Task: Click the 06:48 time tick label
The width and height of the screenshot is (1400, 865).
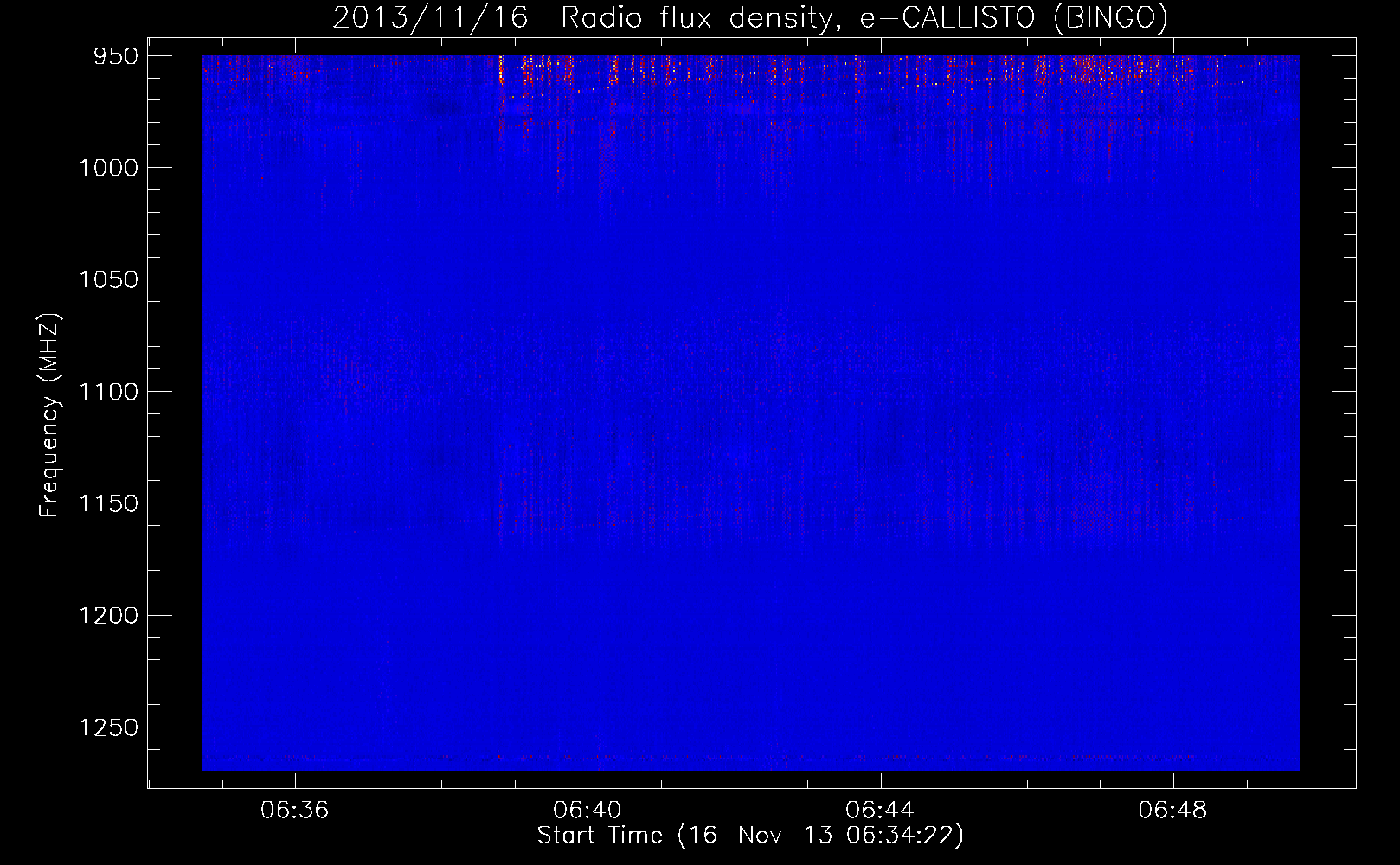Action: [1172, 811]
